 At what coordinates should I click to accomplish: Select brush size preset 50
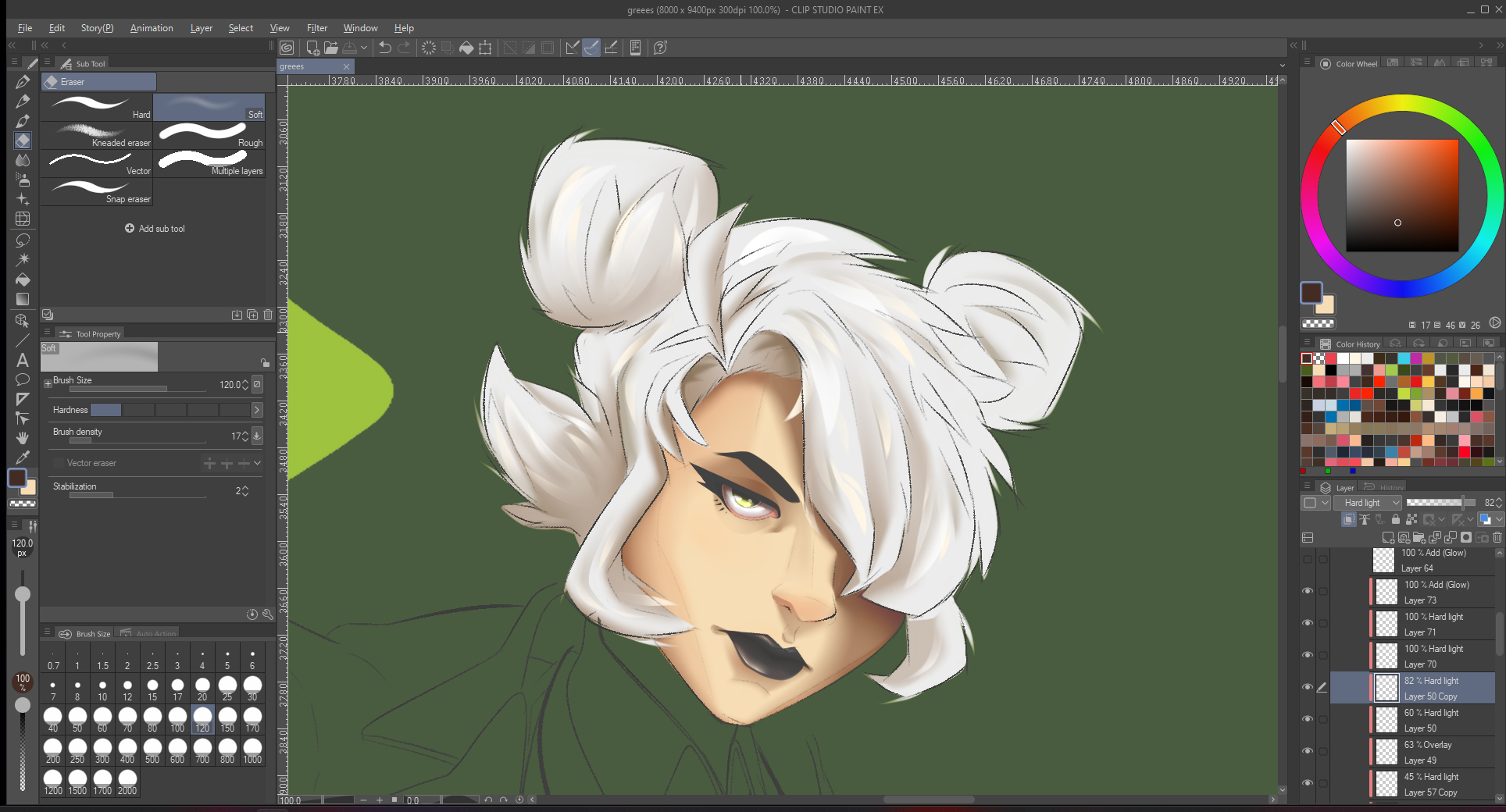tap(77, 719)
